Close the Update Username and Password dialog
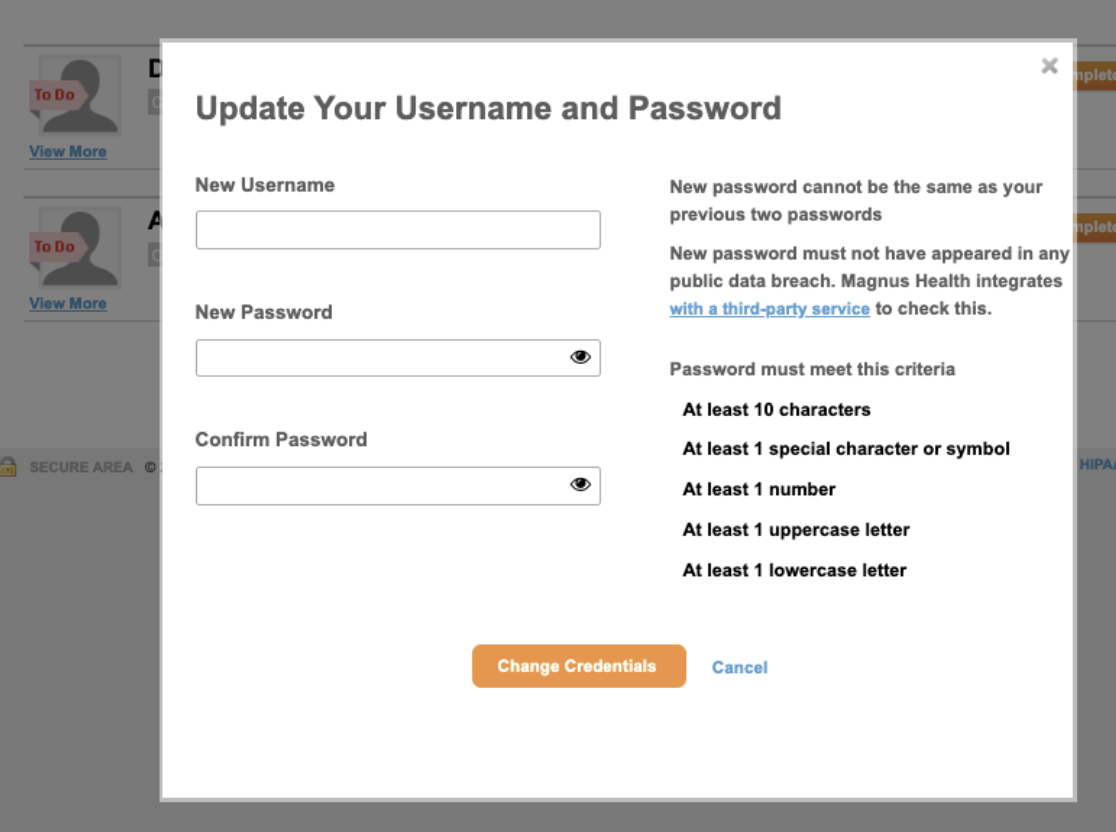 point(1049,66)
